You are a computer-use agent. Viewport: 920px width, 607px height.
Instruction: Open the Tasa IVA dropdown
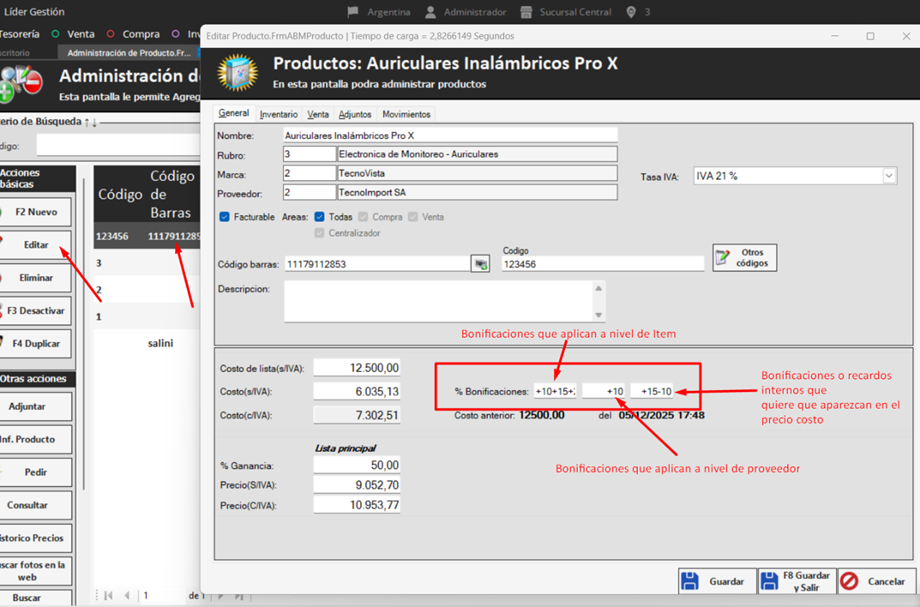(x=890, y=175)
